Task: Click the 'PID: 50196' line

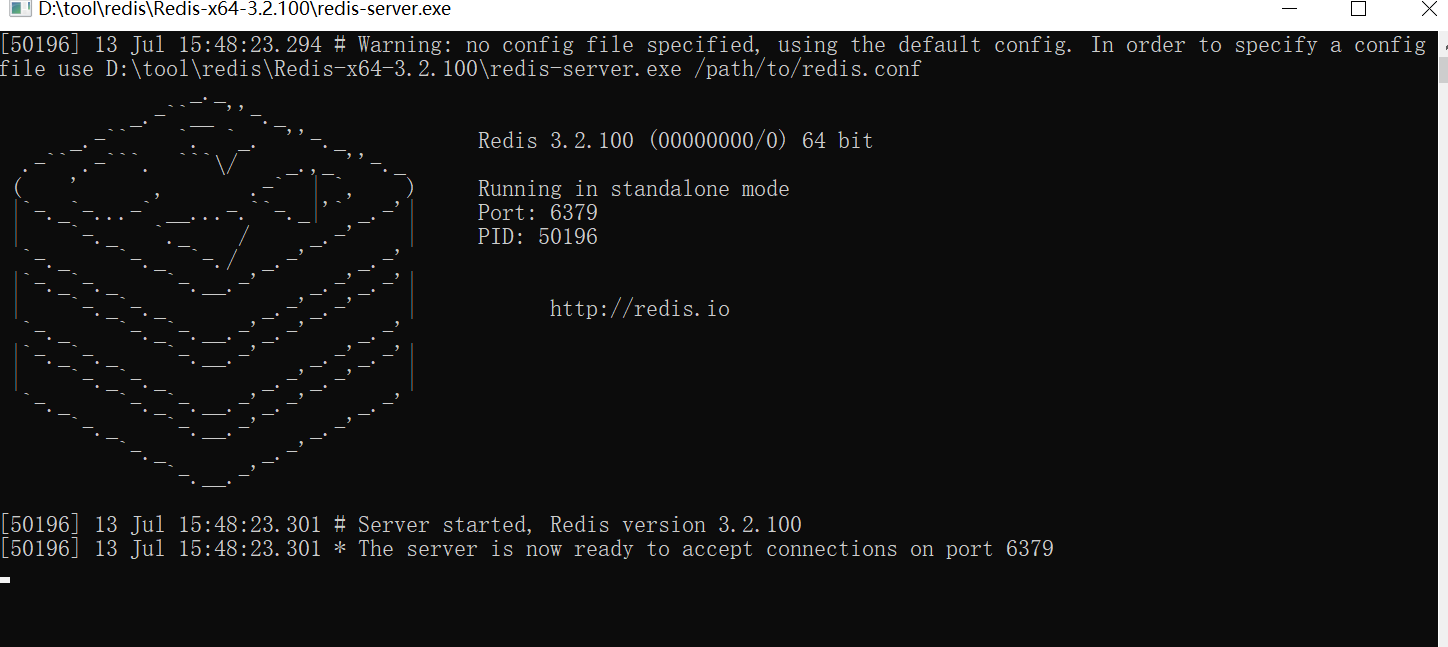Action: point(538,237)
